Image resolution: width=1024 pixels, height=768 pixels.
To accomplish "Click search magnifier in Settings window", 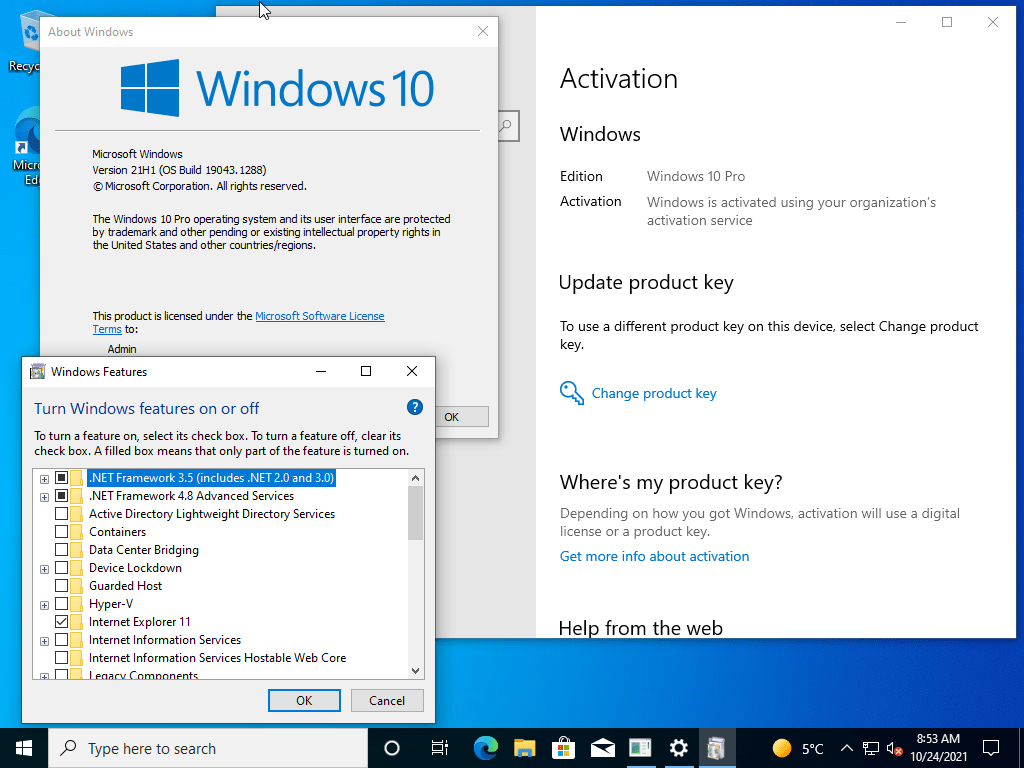I will pyautogui.click(x=505, y=125).
